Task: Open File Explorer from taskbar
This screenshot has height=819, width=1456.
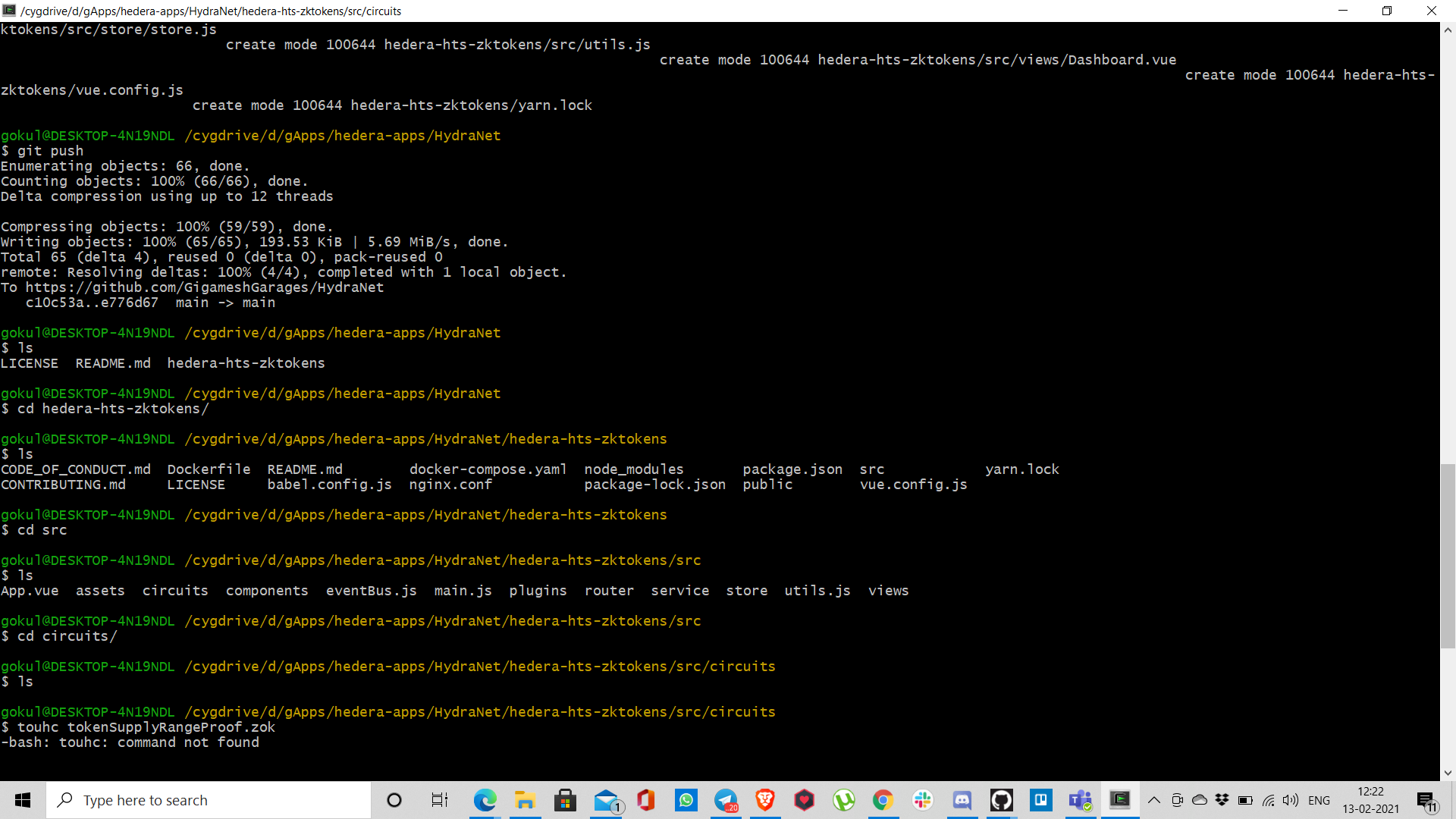Action: 525,800
